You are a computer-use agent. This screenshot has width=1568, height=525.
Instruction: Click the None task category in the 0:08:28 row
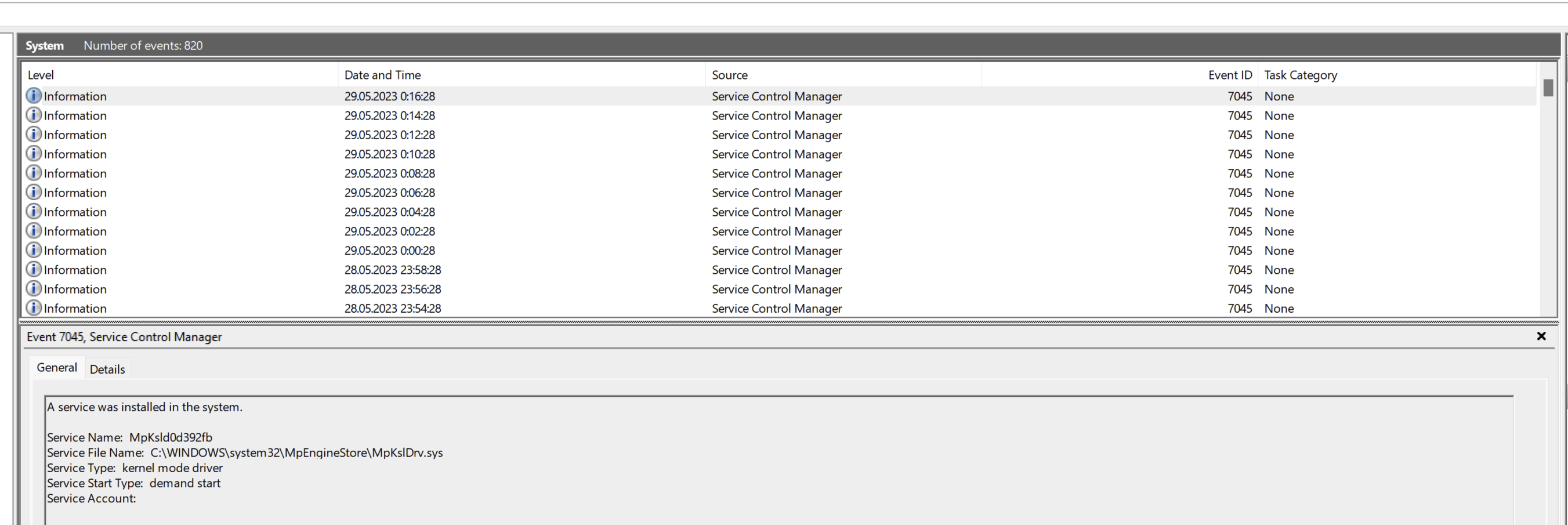1279,173
